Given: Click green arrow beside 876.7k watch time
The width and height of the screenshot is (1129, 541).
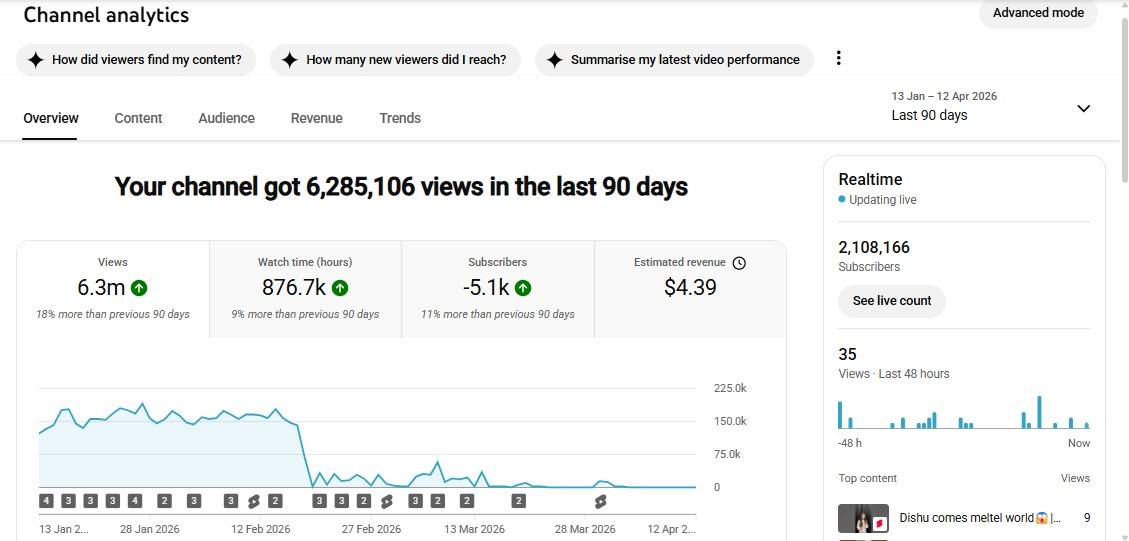Looking at the screenshot, I should (x=340, y=288).
